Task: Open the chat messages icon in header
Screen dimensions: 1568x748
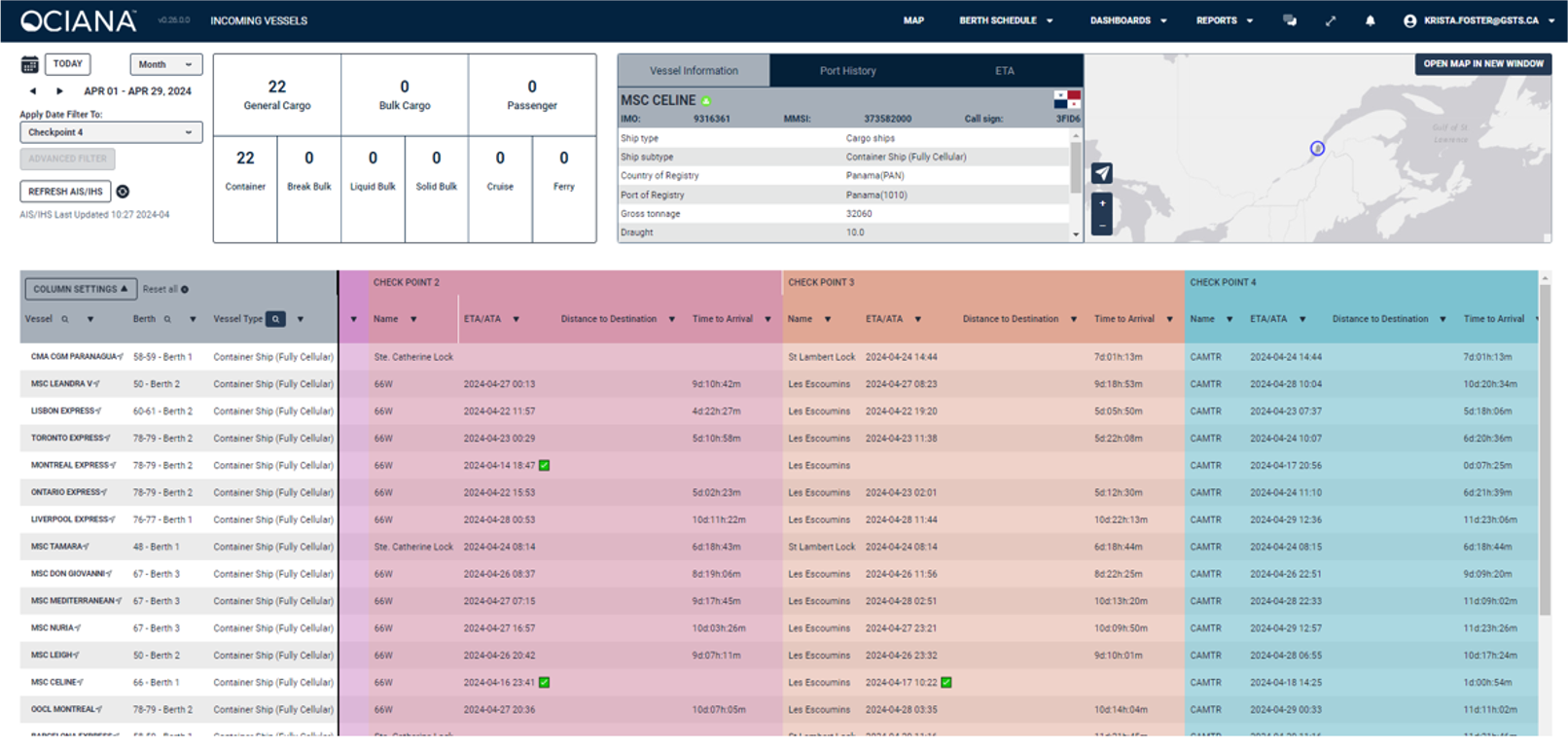Action: pos(1290,20)
